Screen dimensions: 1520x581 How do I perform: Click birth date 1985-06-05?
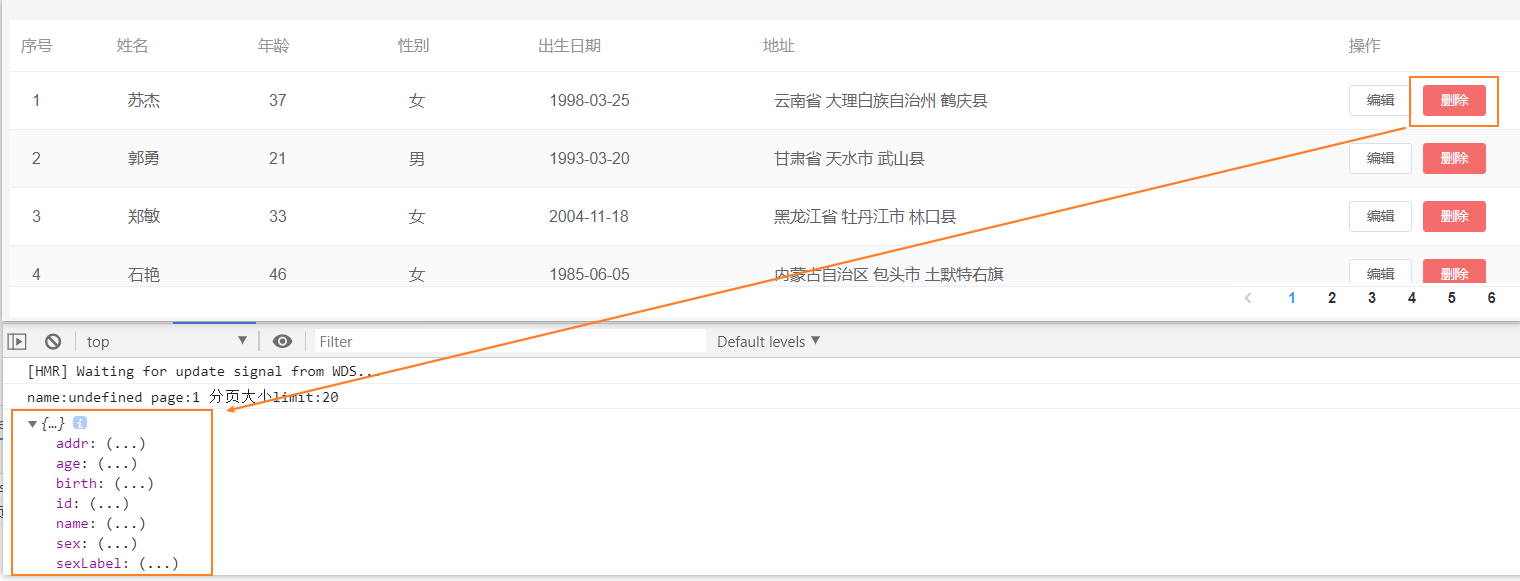pyautogui.click(x=589, y=274)
